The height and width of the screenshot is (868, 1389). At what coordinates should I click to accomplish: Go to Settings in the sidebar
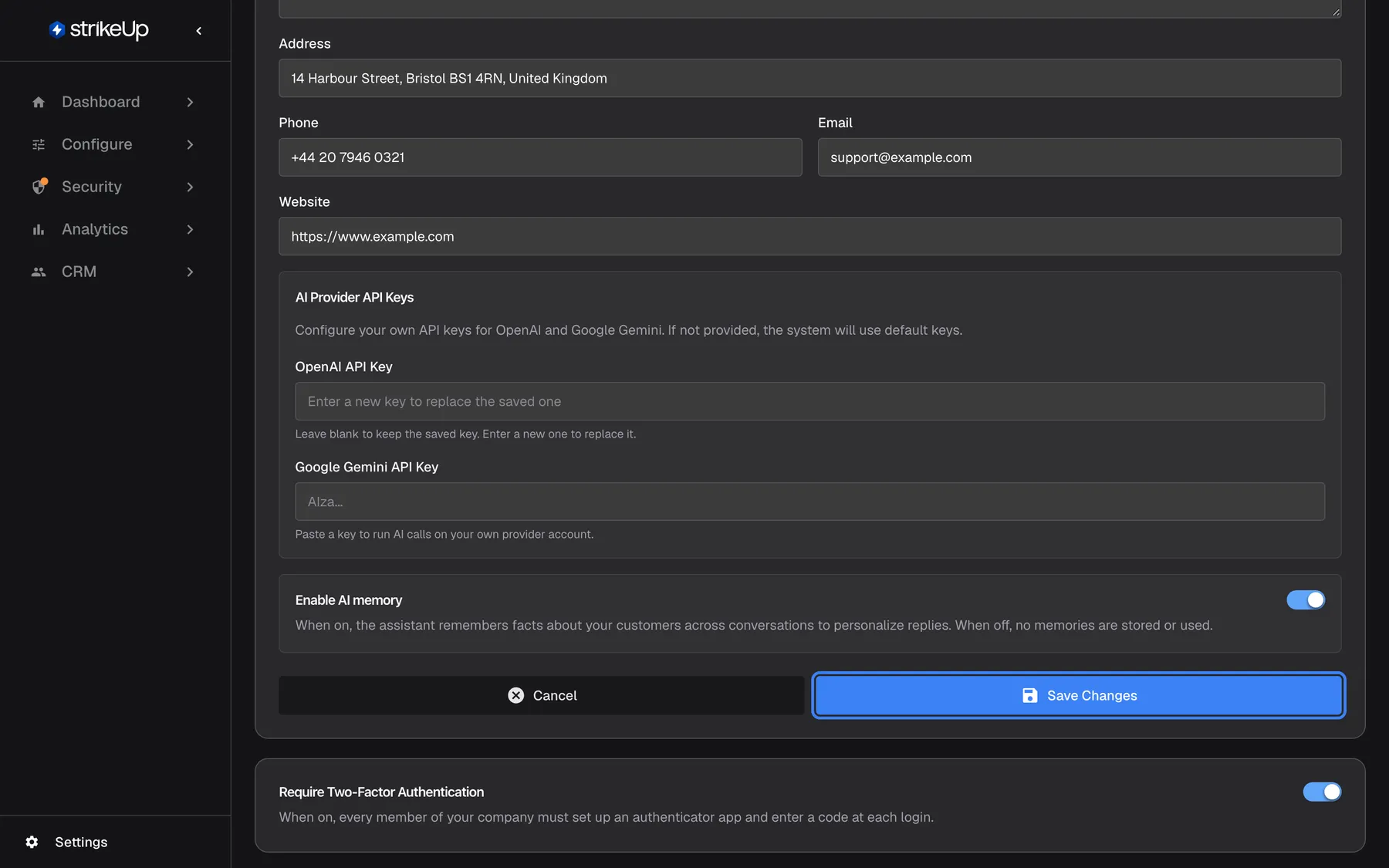(x=114, y=842)
